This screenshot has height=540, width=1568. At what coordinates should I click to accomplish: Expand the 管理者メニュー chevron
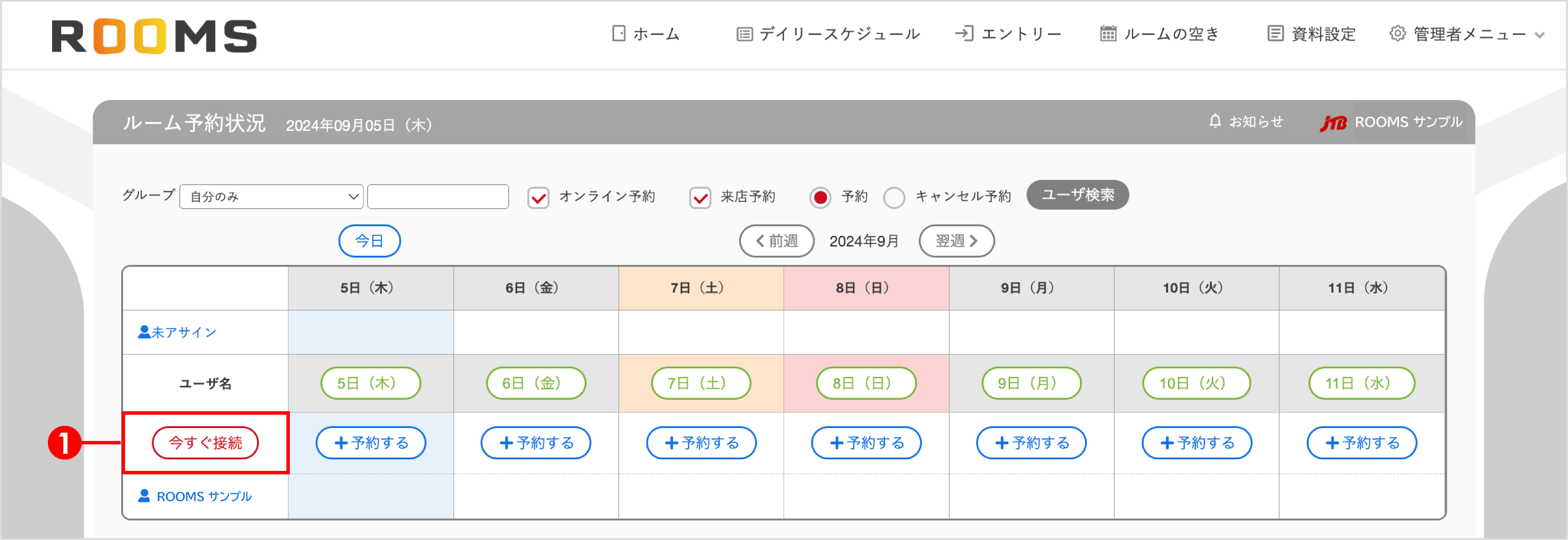coord(1541,35)
